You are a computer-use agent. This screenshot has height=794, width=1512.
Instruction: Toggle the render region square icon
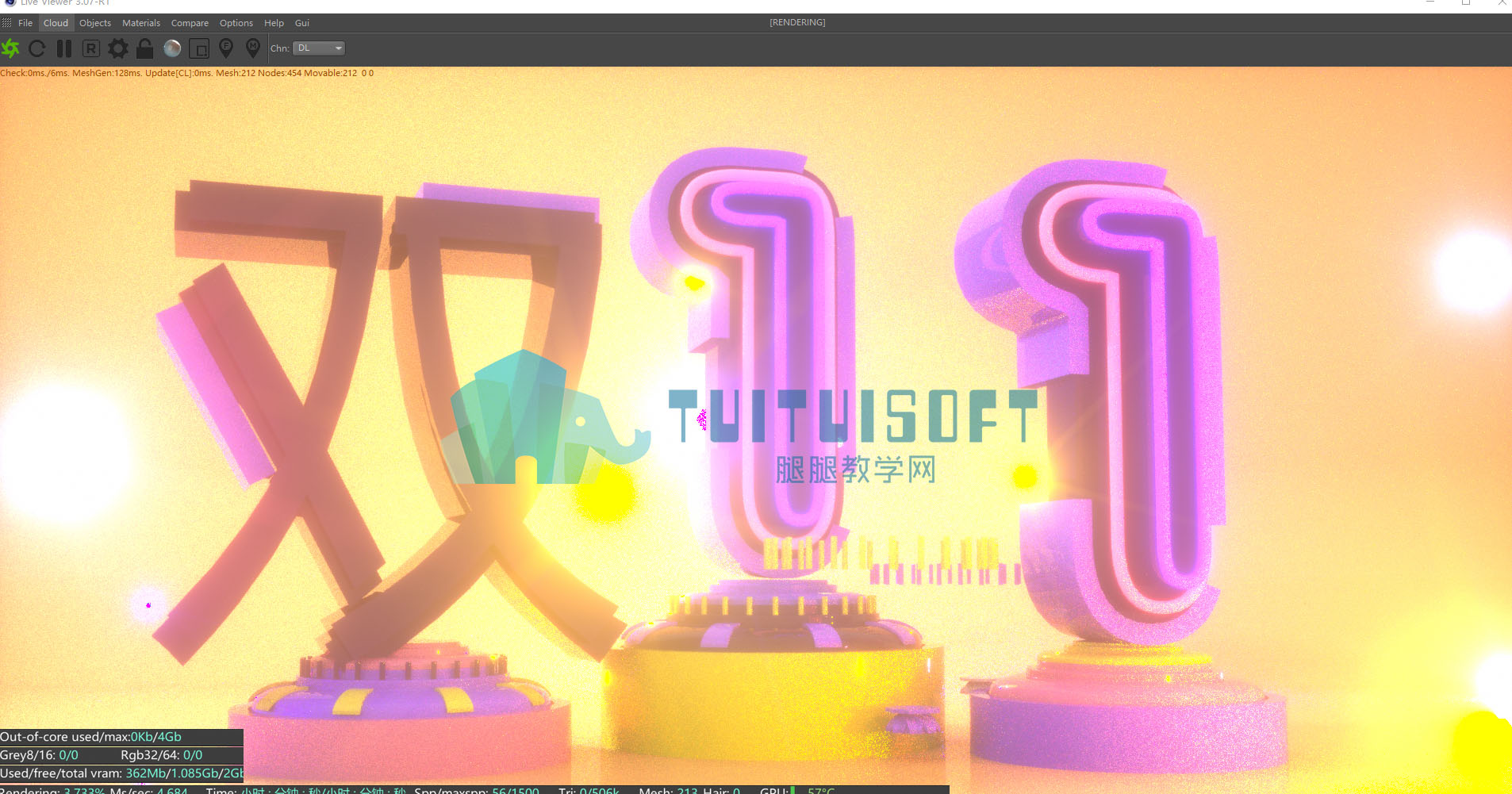click(199, 49)
